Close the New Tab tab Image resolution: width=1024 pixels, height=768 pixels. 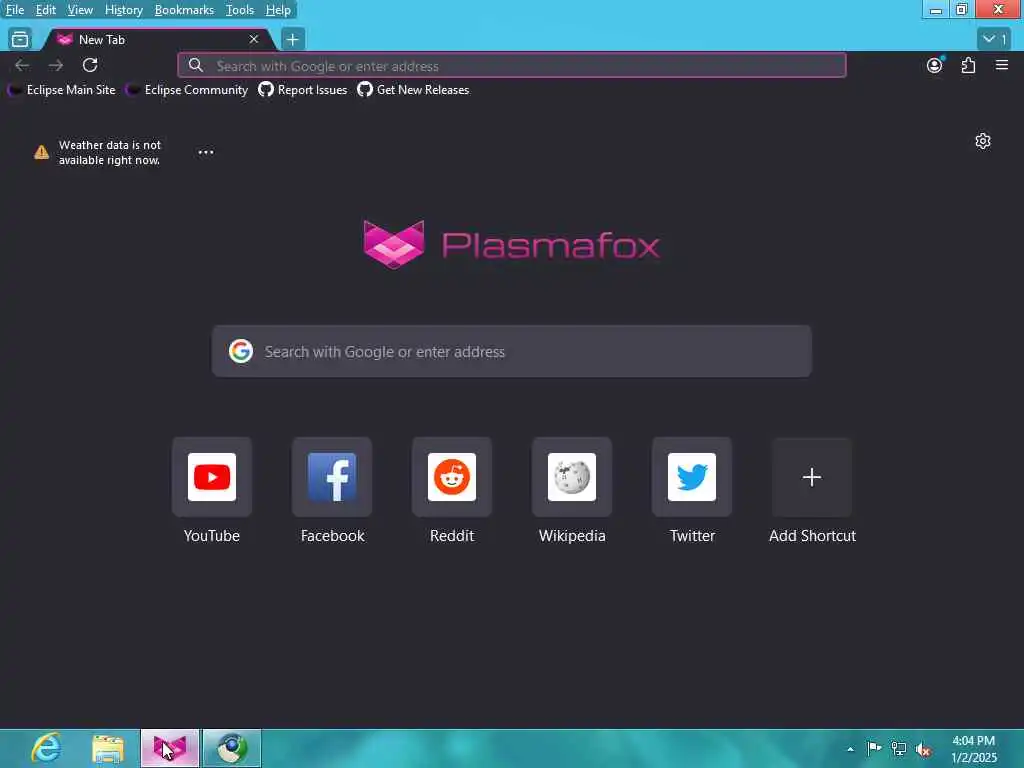click(x=253, y=39)
